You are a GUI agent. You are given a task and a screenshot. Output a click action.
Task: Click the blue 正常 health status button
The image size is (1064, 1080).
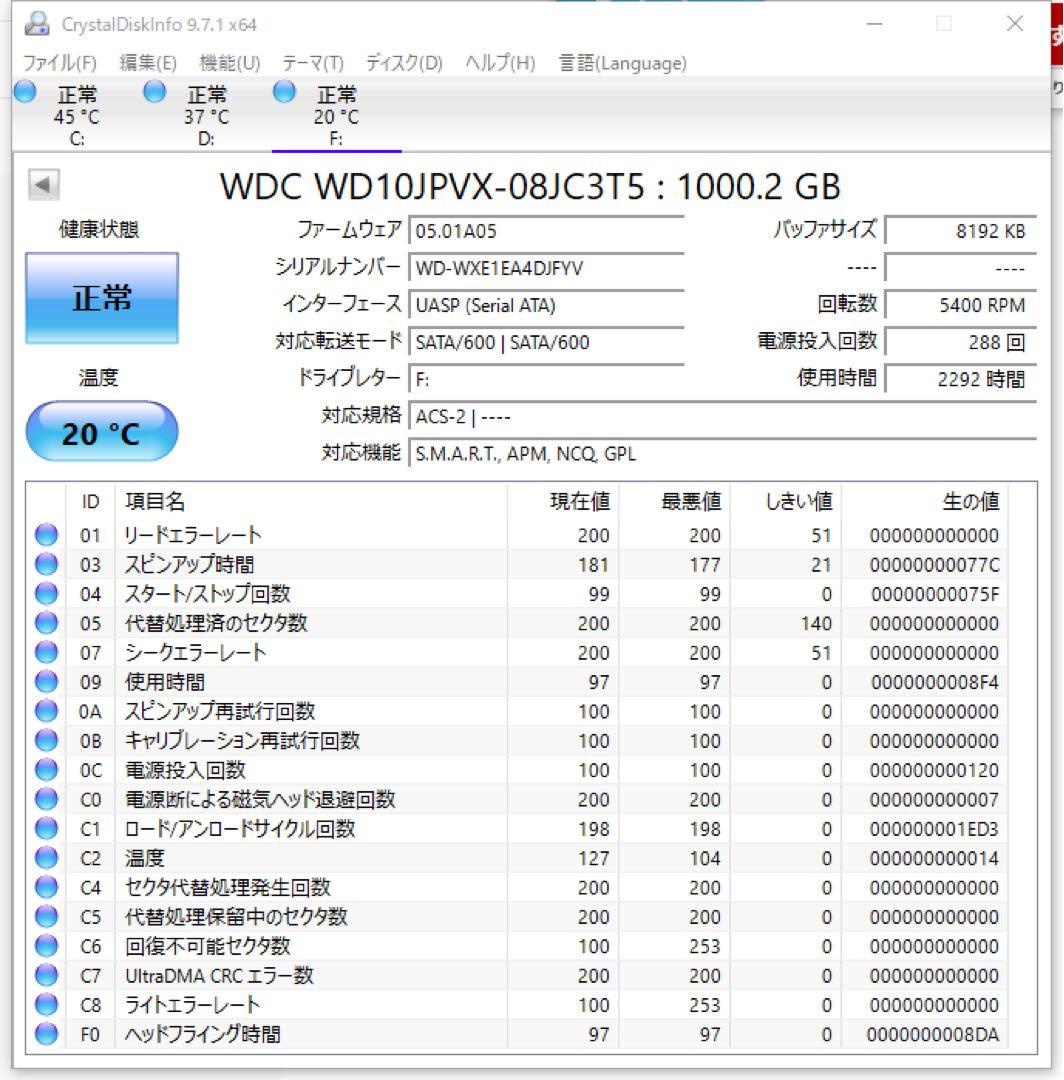pyautogui.click(x=101, y=298)
